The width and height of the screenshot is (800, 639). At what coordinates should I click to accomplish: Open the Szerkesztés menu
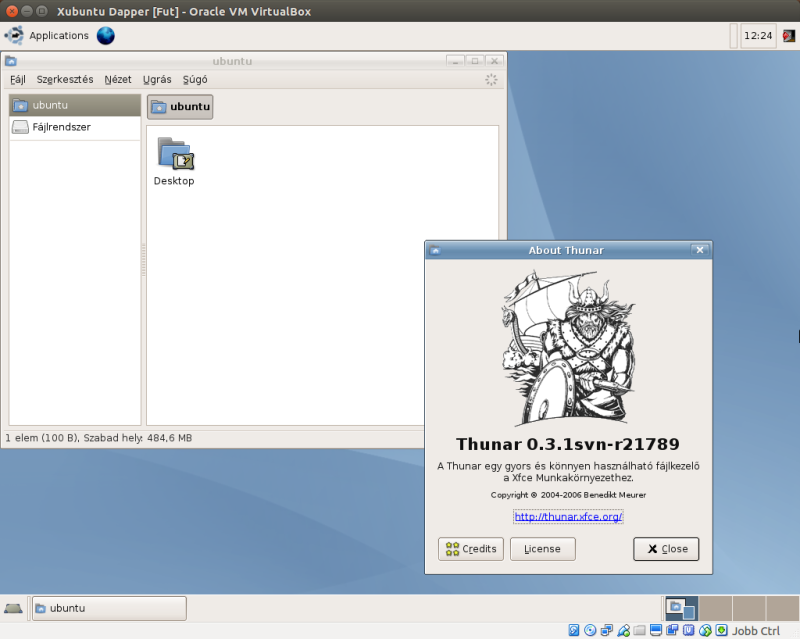(x=65, y=80)
